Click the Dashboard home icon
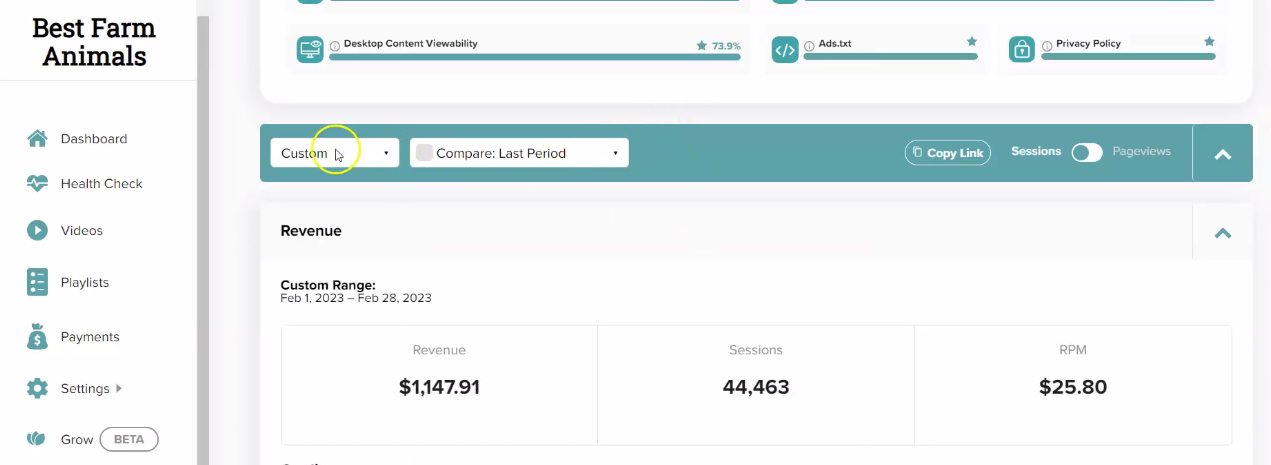This screenshot has height=465, width=1271. 37,139
